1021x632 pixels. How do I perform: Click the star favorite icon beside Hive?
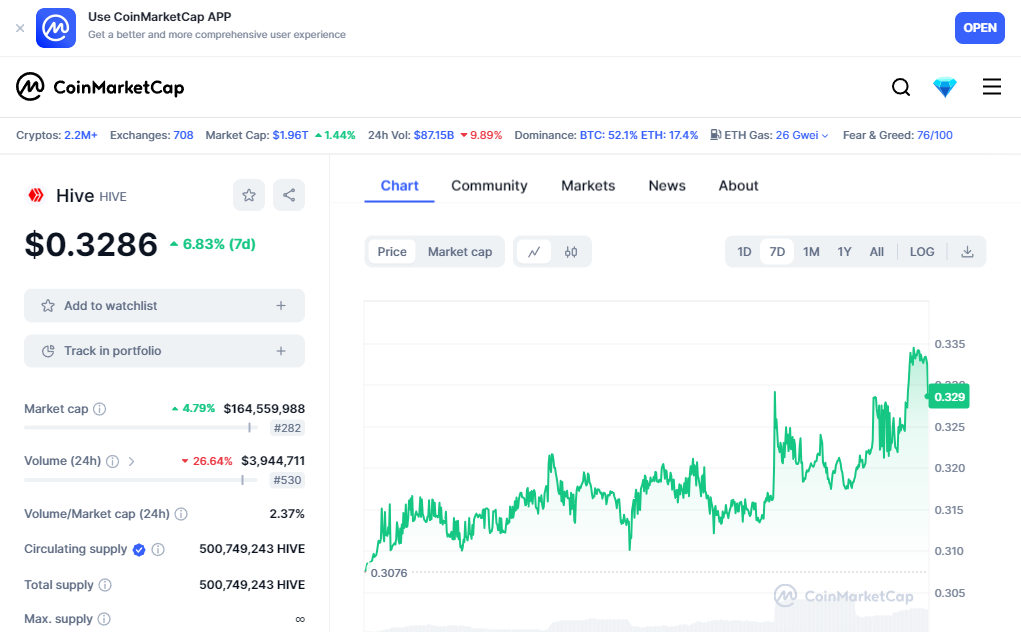point(249,195)
